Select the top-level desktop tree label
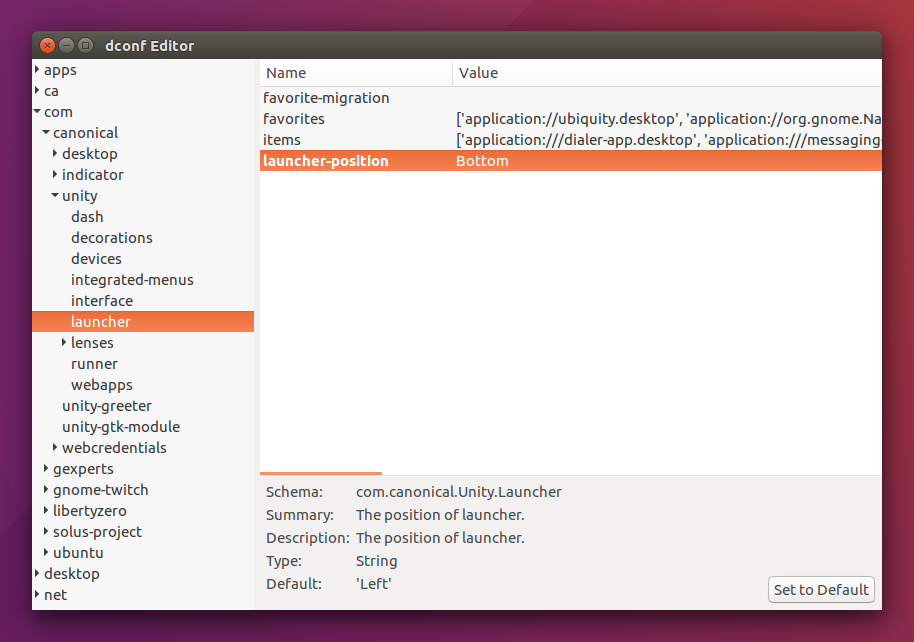914x642 pixels. coord(72,574)
